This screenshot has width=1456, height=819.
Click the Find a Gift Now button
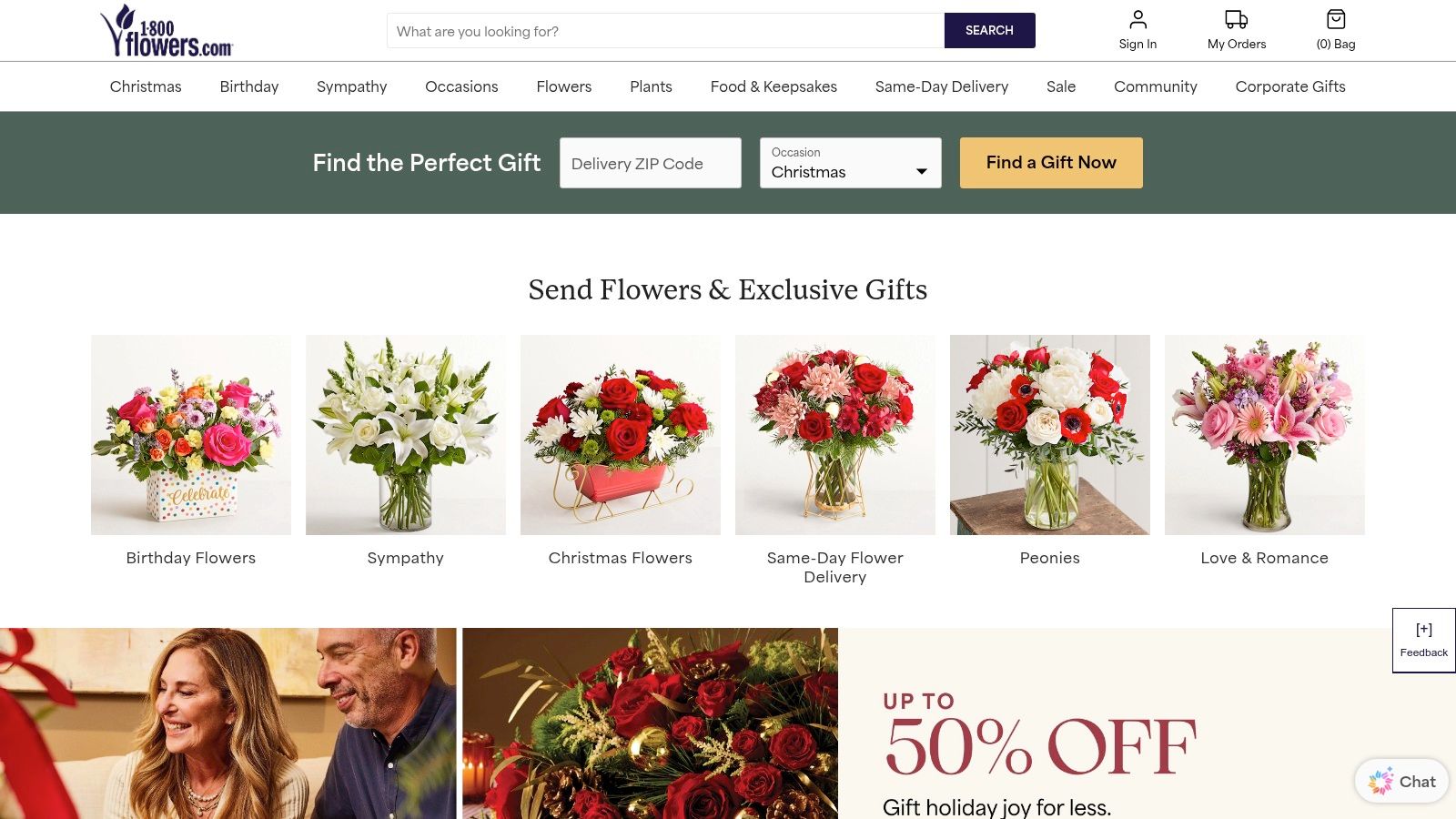pyautogui.click(x=1051, y=163)
